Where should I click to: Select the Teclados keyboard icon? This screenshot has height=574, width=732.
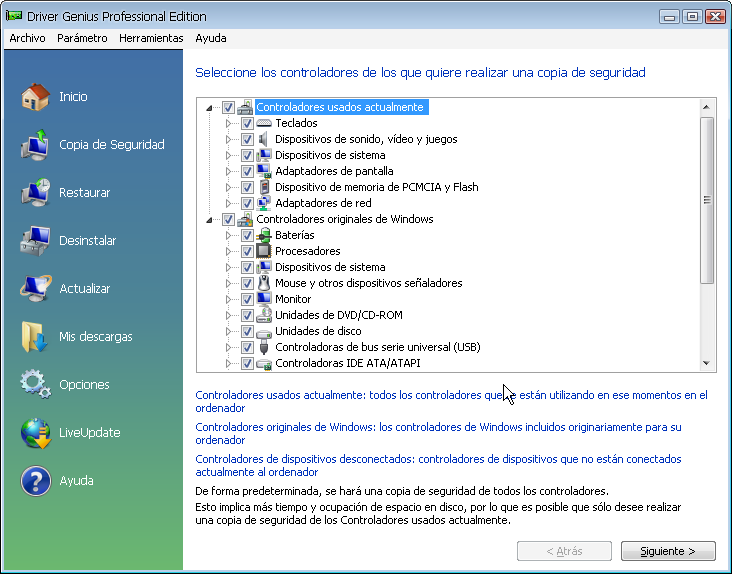264,123
